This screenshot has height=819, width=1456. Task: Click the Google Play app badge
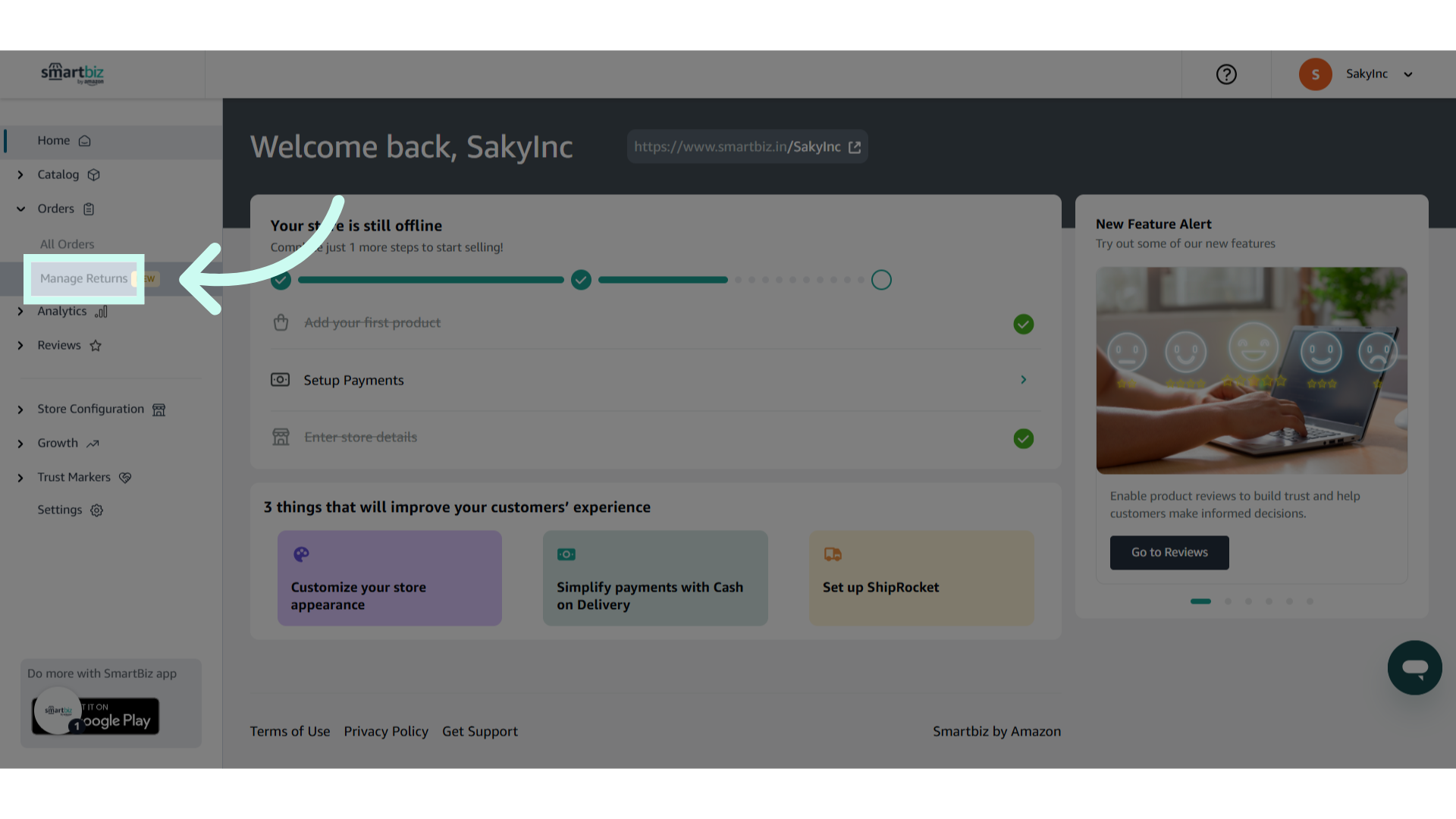[x=96, y=716]
